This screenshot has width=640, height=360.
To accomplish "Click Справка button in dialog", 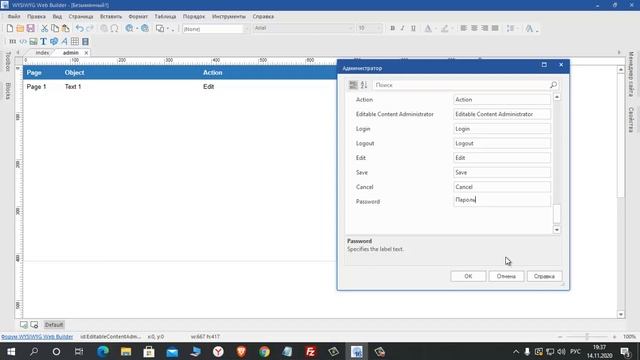I will point(544,276).
